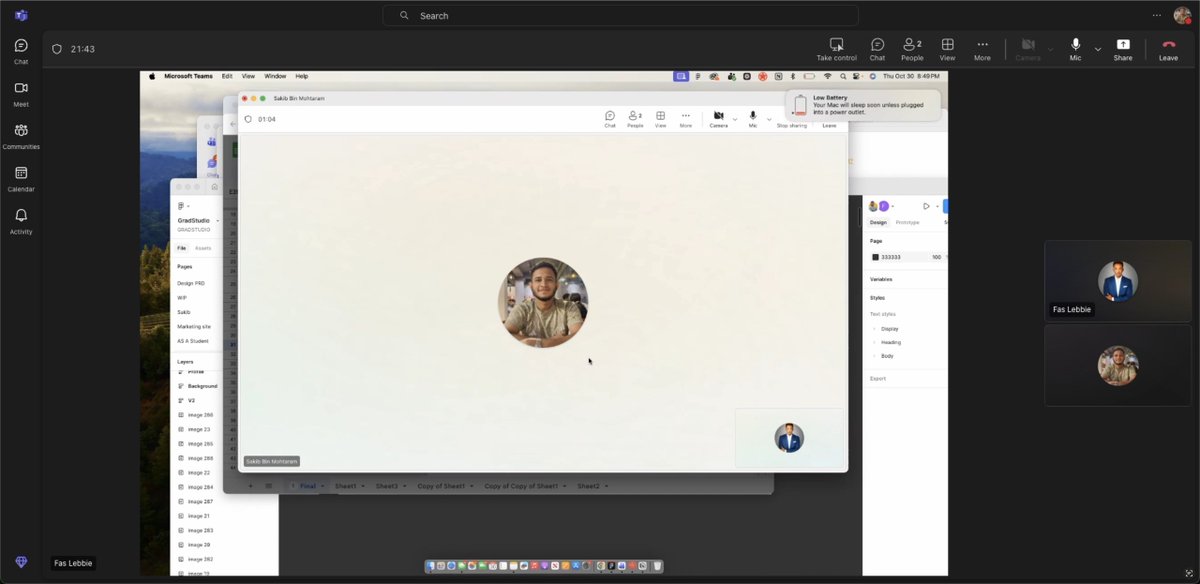Click the screen sharing indicator in the Mac menu bar
Screen dimensions: 1200x584
click(681, 76)
